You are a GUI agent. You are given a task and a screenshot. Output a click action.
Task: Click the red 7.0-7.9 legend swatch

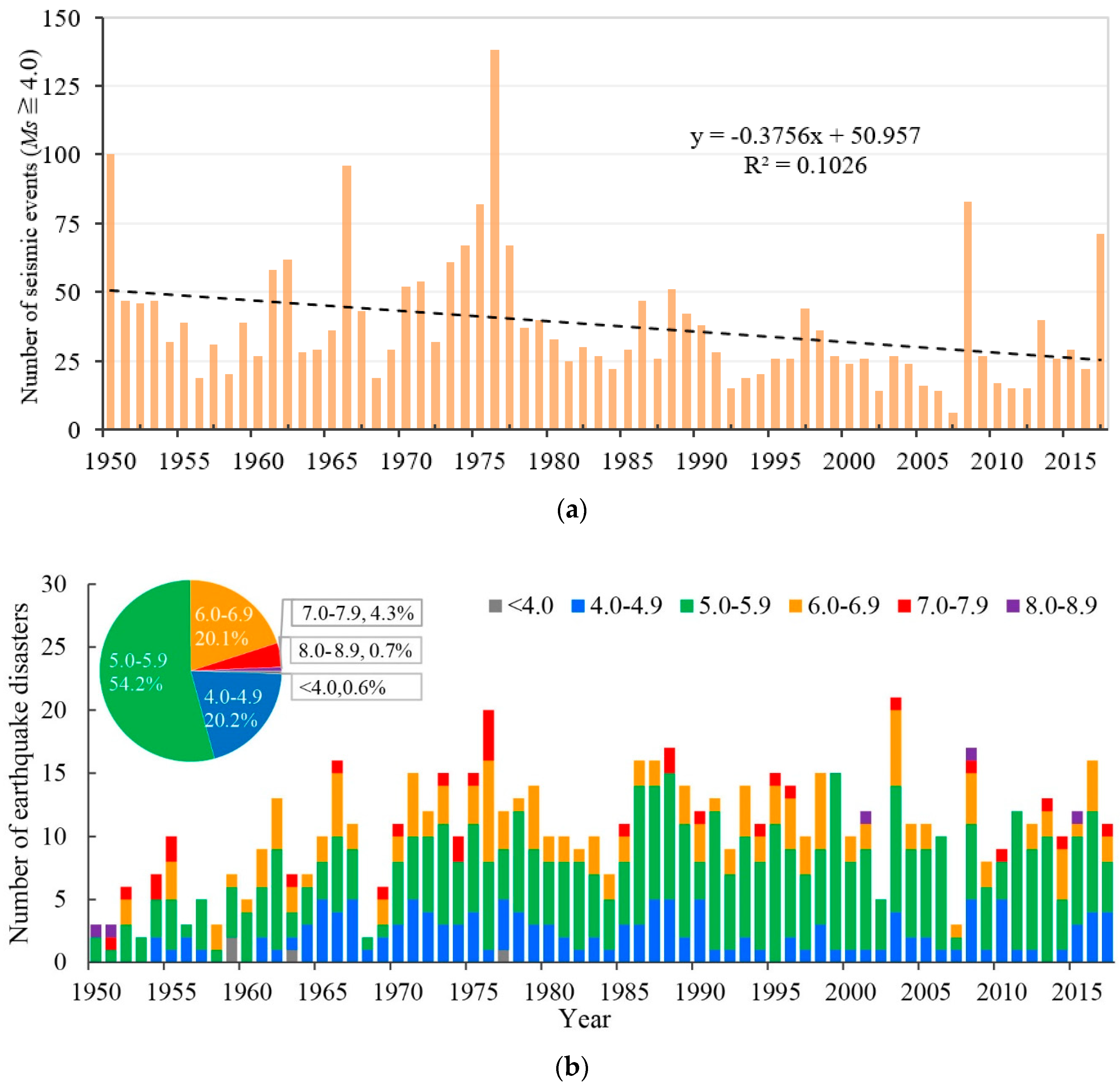coord(904,606)
